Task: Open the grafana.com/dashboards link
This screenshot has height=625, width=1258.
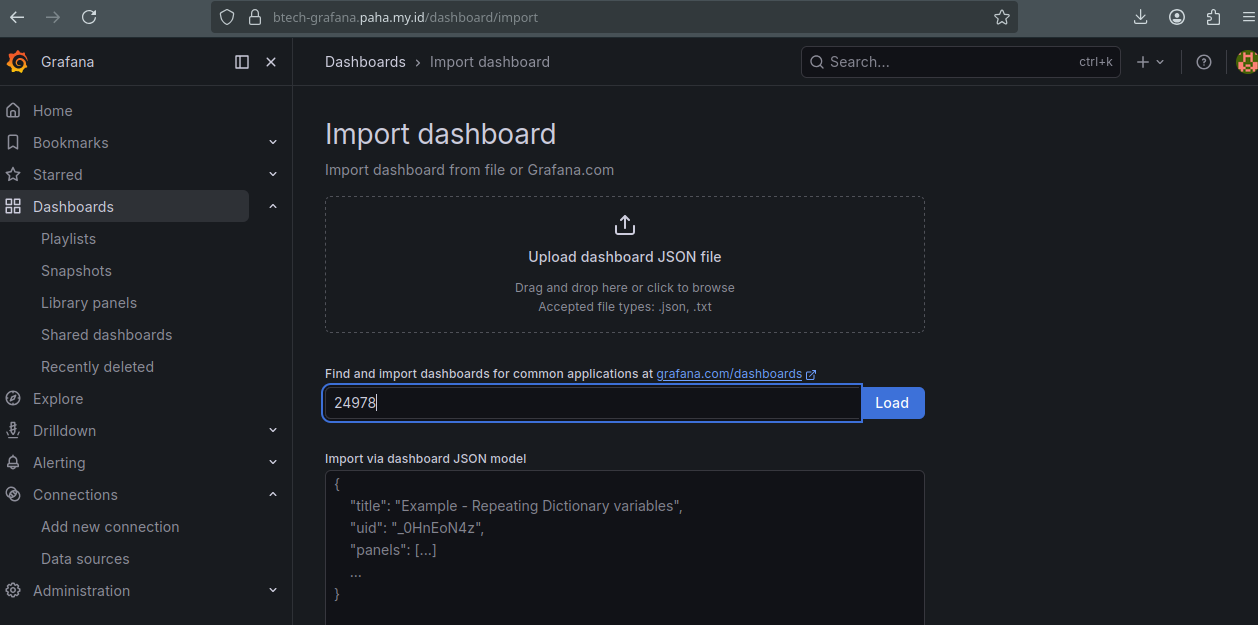Action: click(x=736, y=374)
